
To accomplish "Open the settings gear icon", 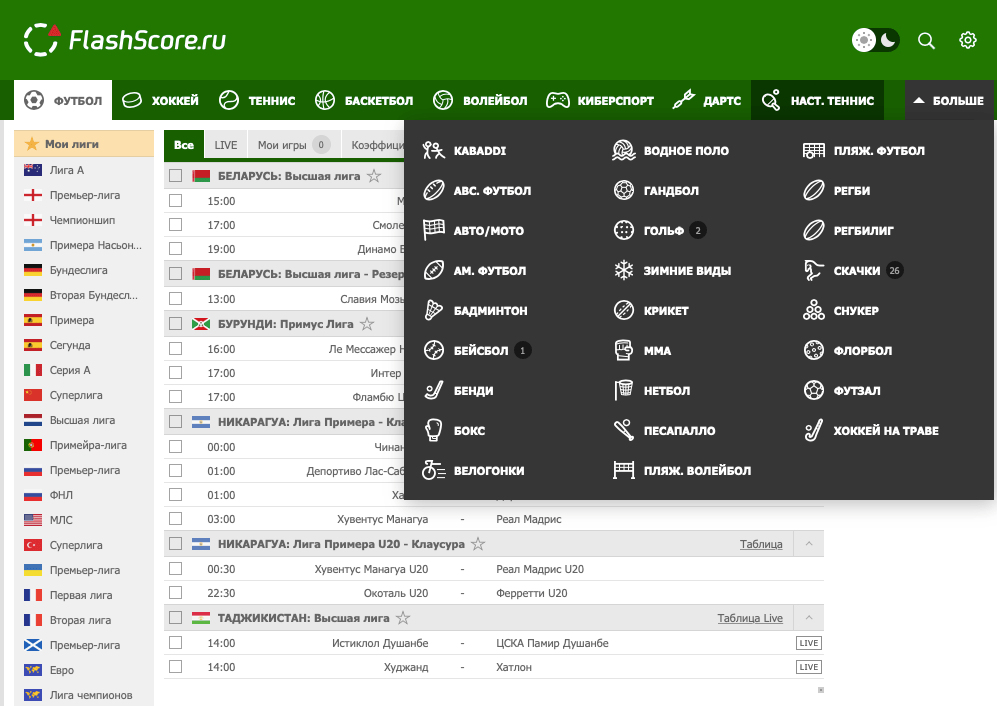I will click(x=968, y=40).
